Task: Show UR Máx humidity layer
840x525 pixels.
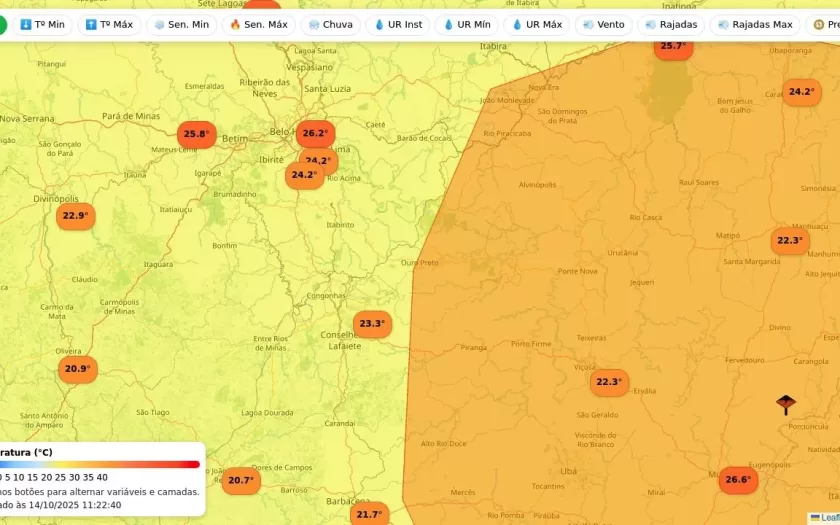Action: tap(536, 25)
